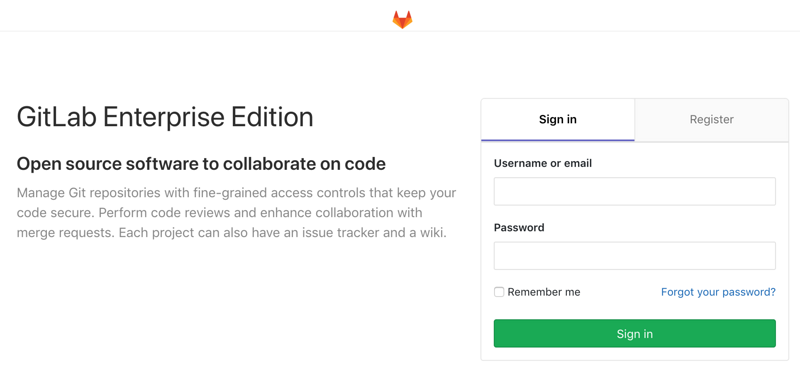Start password recovery via the blue link
This screenshot has height=377, width=800.
[x=718, y=292]
